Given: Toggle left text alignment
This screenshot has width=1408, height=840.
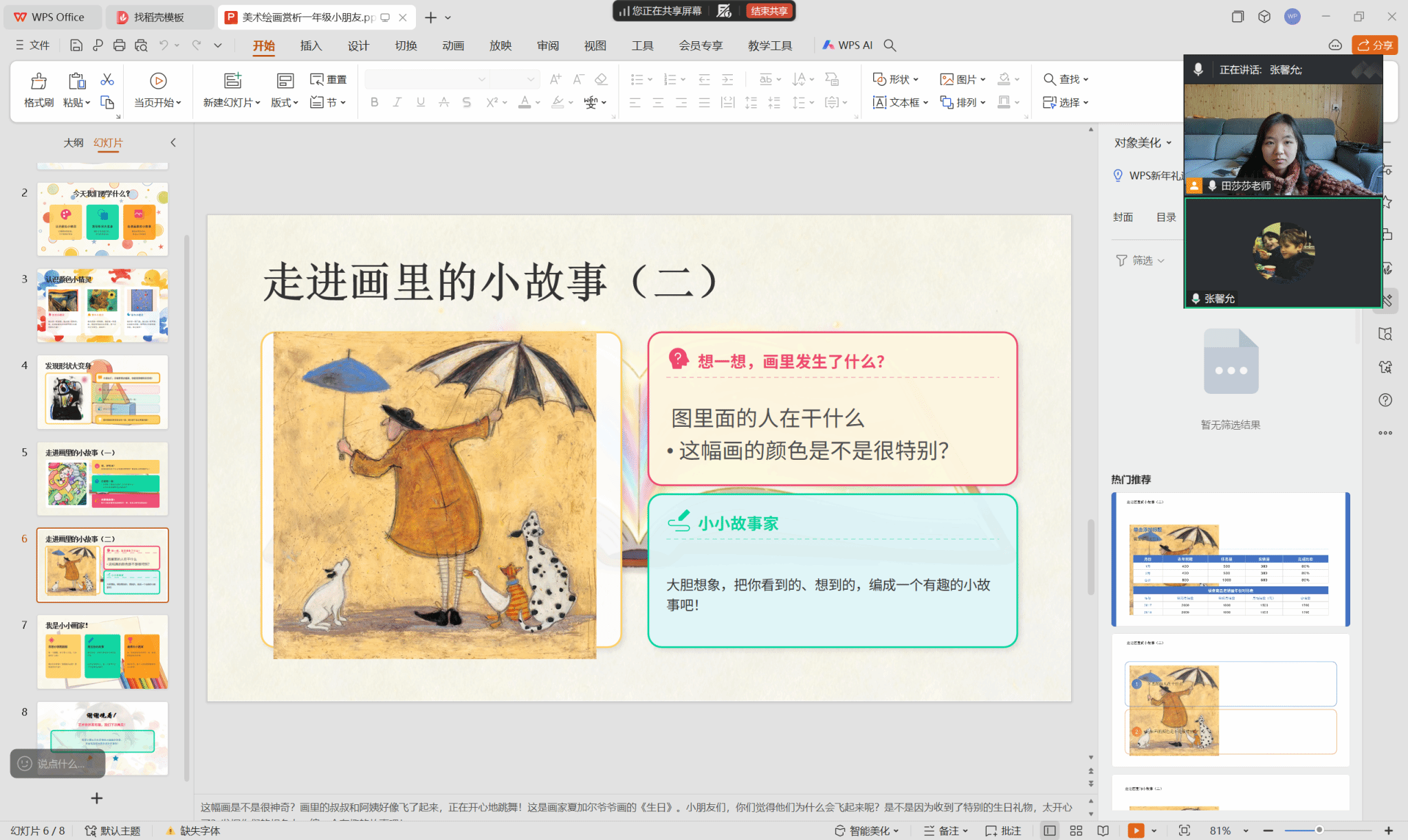Looking at the screenshot, I should 635,102.
